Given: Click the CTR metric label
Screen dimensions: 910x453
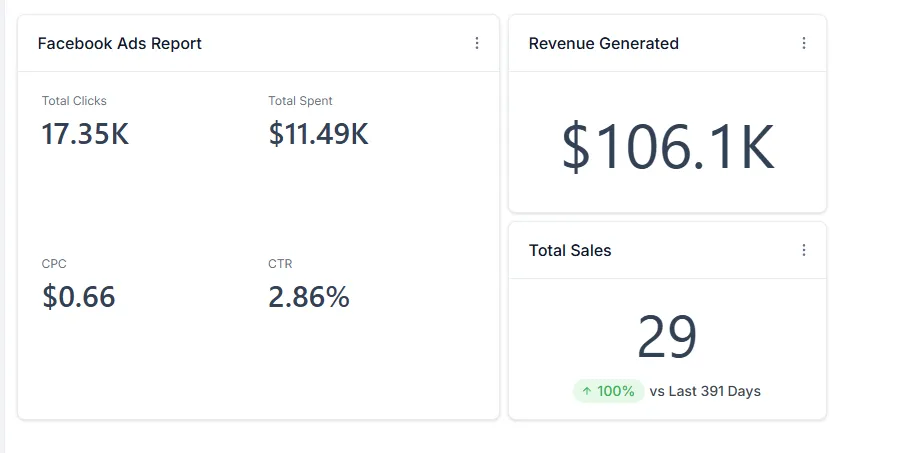Looking at the screenshot, I should point(280,264).
